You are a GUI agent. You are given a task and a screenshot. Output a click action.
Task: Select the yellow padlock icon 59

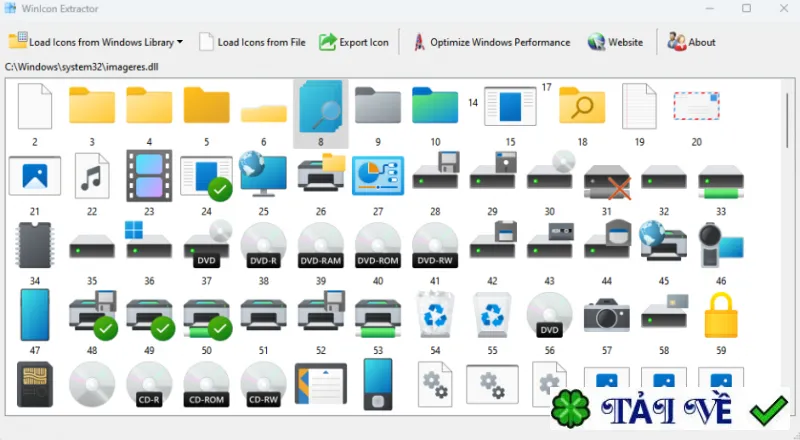(721, 314)
